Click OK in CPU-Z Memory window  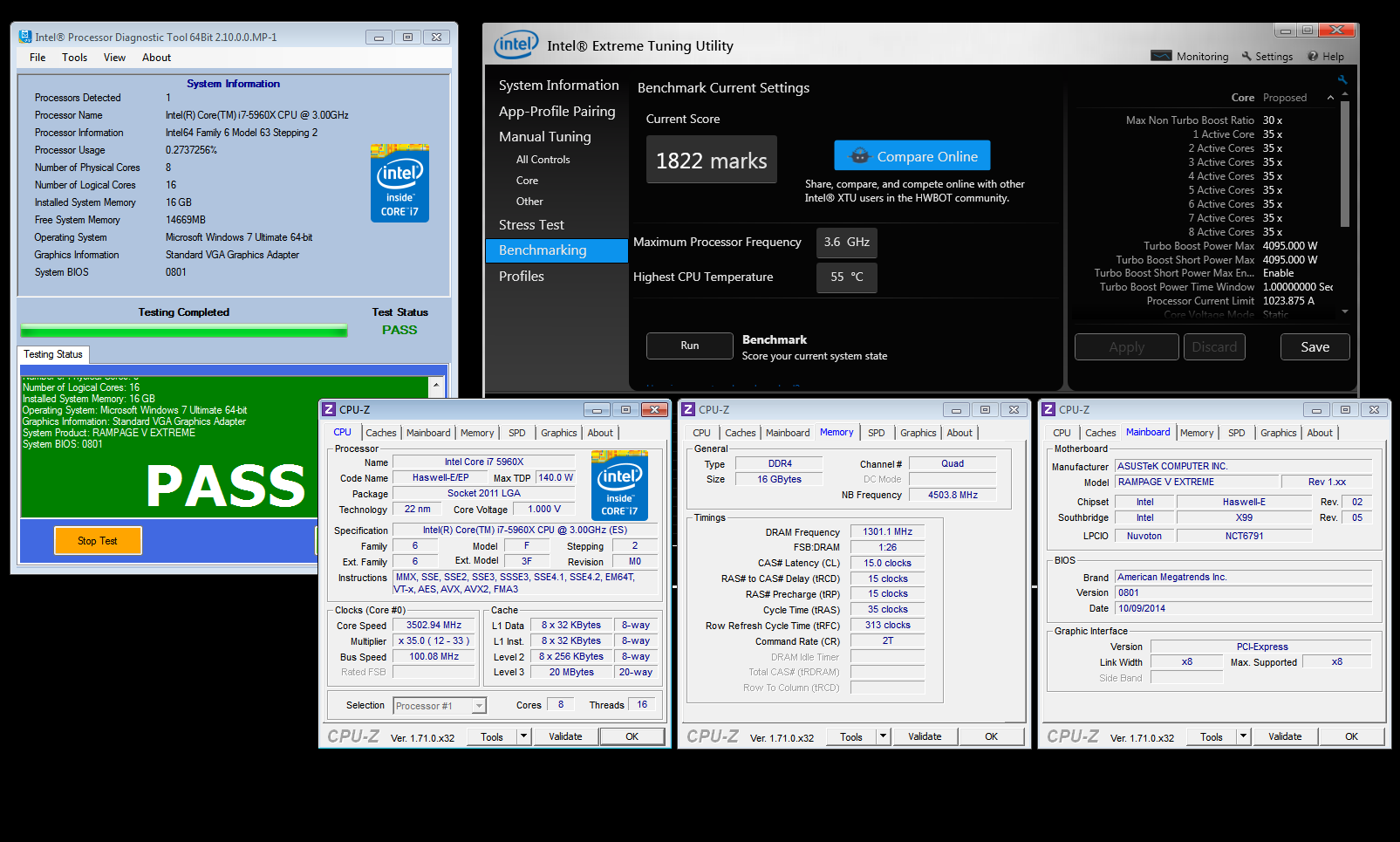(991, 736)
